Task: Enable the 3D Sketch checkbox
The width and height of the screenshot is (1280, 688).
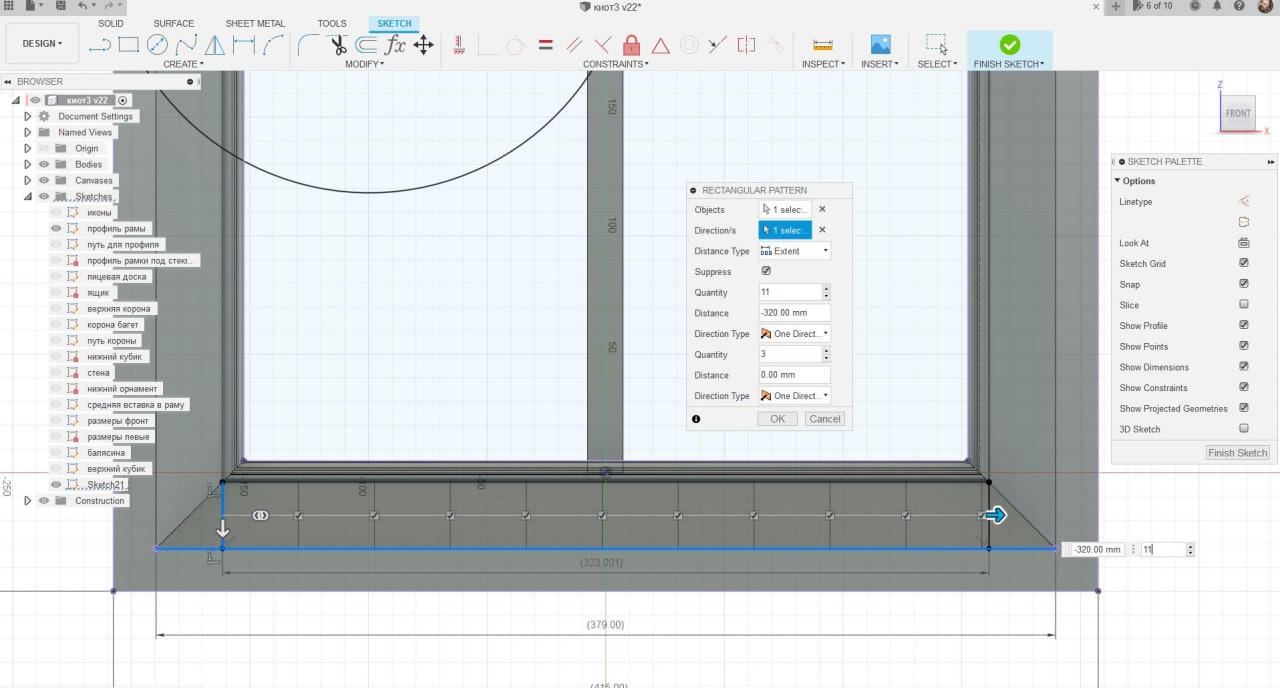Action: point(1244,428)
